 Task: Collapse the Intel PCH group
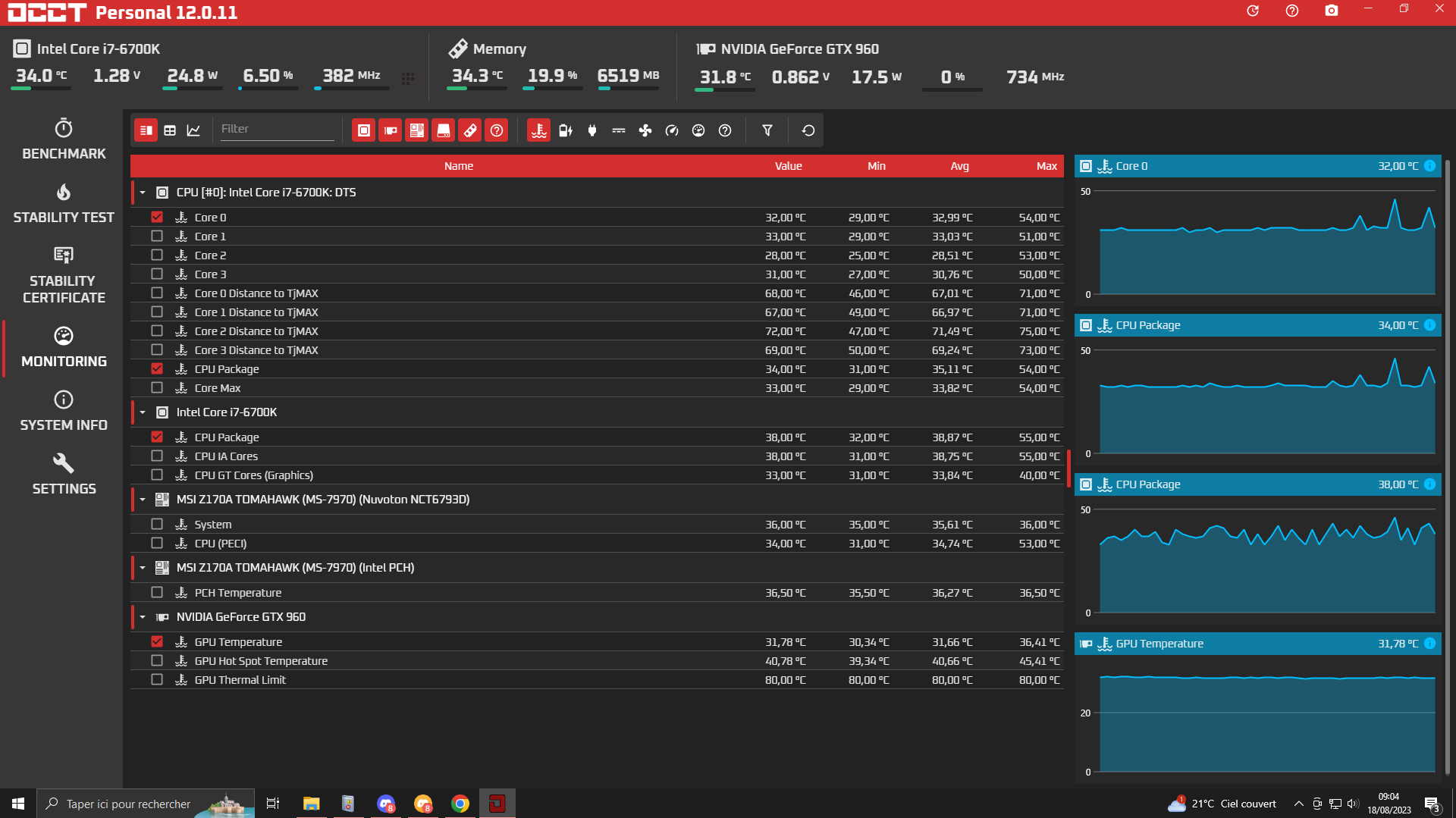tap(143, 568)
